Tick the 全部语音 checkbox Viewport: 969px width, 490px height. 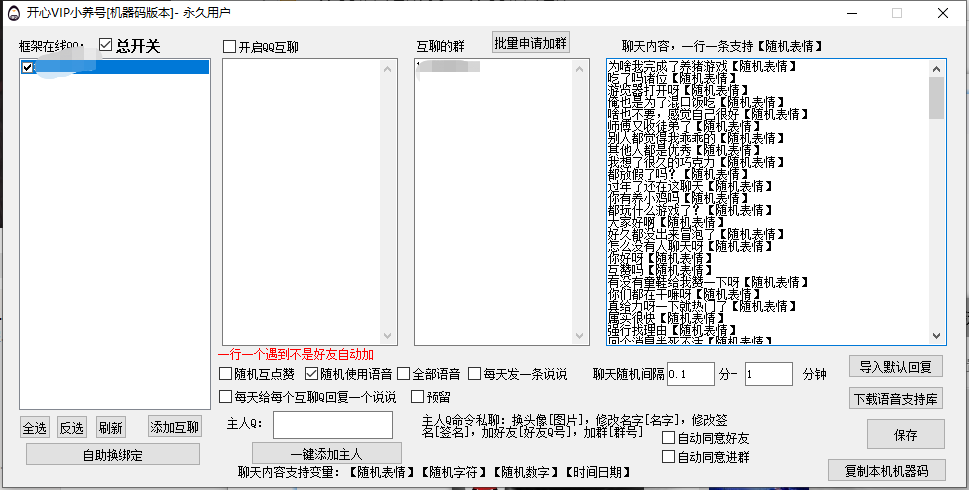tap(404, 374)
